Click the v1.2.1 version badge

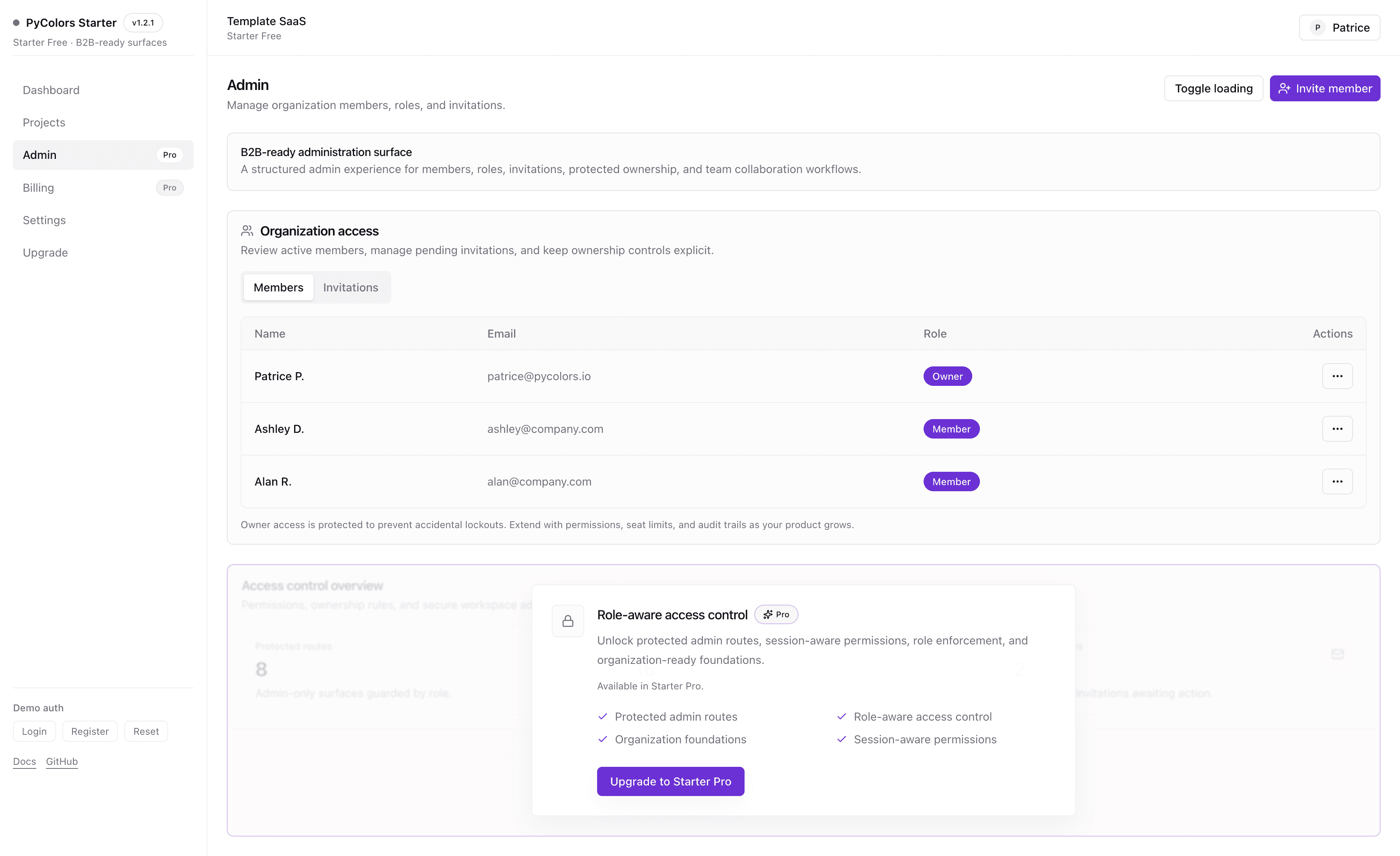tap(143, 23)
